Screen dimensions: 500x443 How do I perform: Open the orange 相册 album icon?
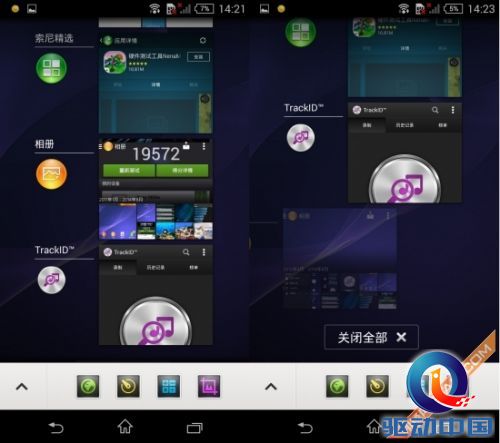51,174
